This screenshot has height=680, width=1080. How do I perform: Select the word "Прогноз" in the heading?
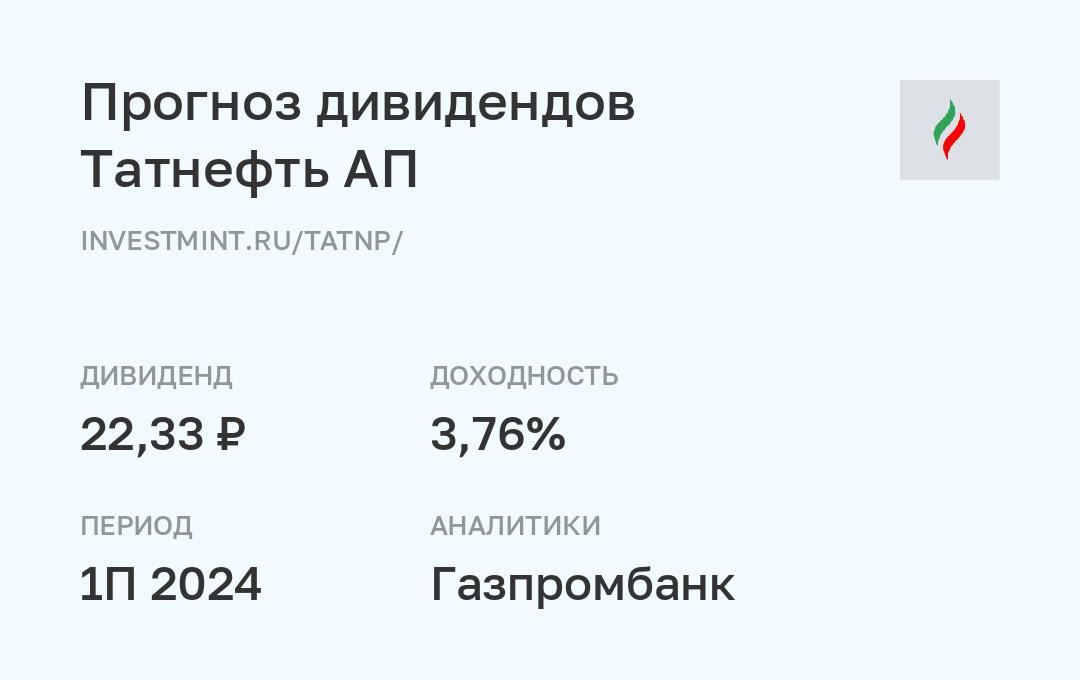click(x=190, y=103)
